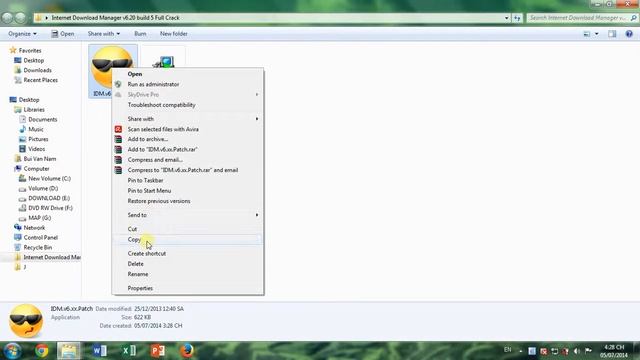Click the shield icon beside Run as administrator
640x360 pixels.
coord(118,84)
